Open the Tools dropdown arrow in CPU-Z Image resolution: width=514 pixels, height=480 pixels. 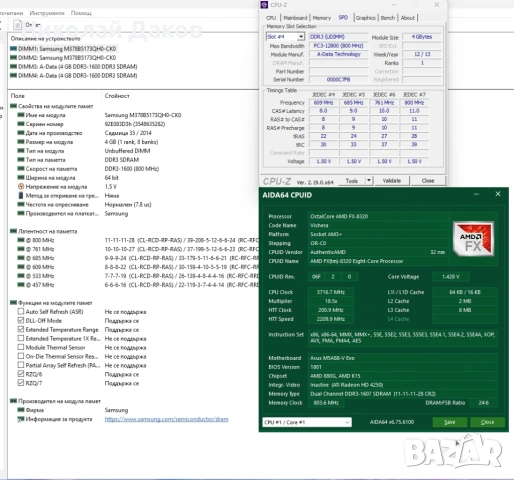(x=369, y=181)
